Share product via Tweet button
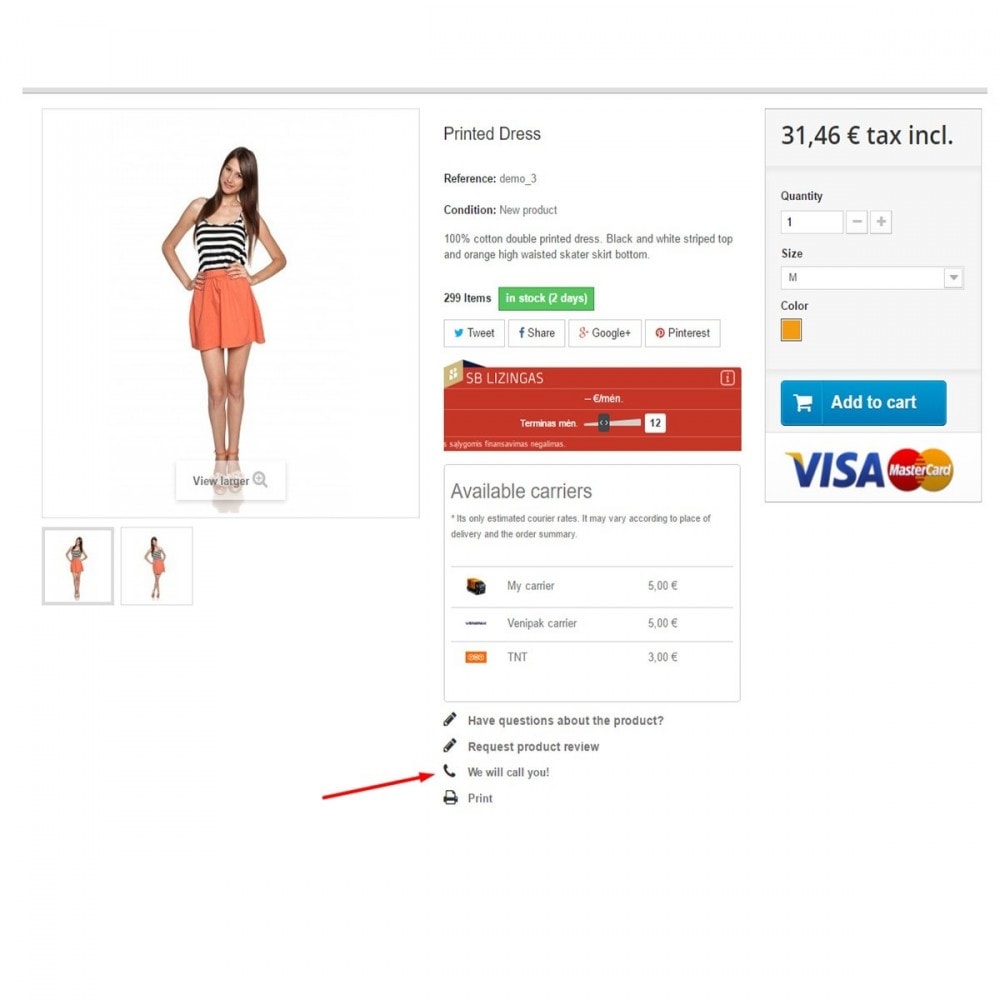 point(474,333)
